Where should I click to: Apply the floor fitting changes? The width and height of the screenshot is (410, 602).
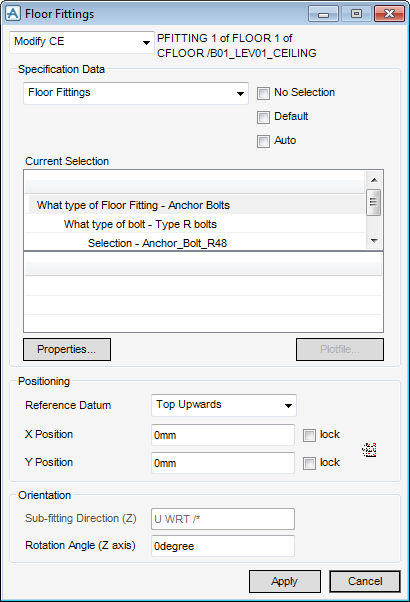285,581
